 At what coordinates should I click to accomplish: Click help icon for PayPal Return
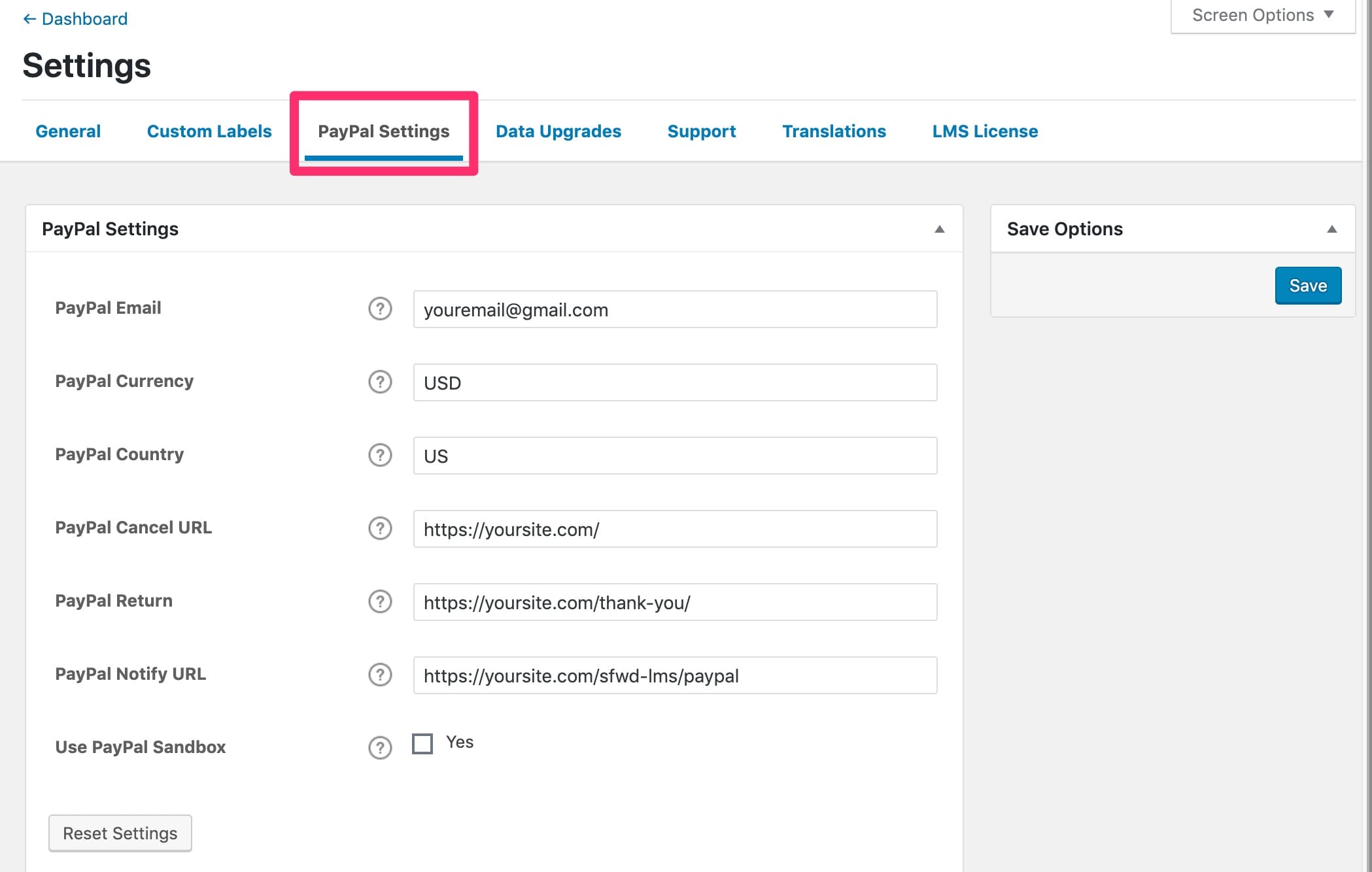[380, 601]
